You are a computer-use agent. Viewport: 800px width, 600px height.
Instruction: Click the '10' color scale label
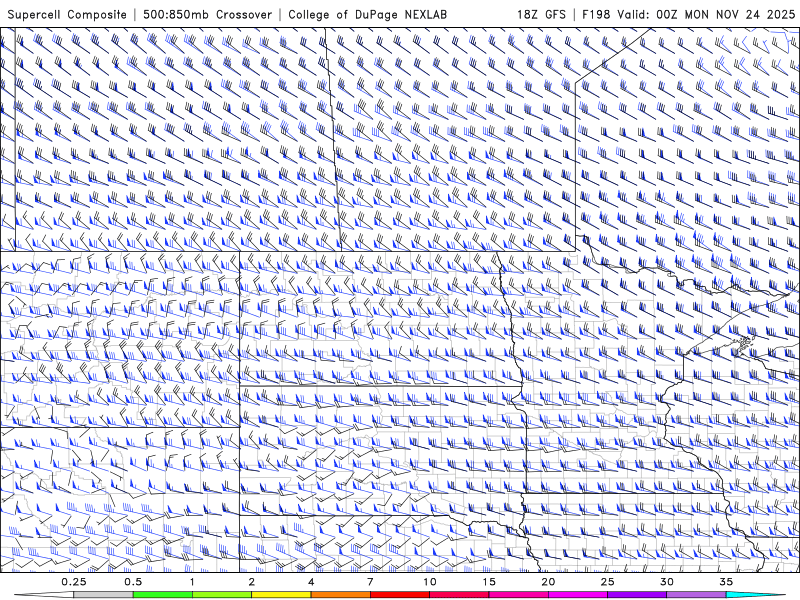[430, 582]
